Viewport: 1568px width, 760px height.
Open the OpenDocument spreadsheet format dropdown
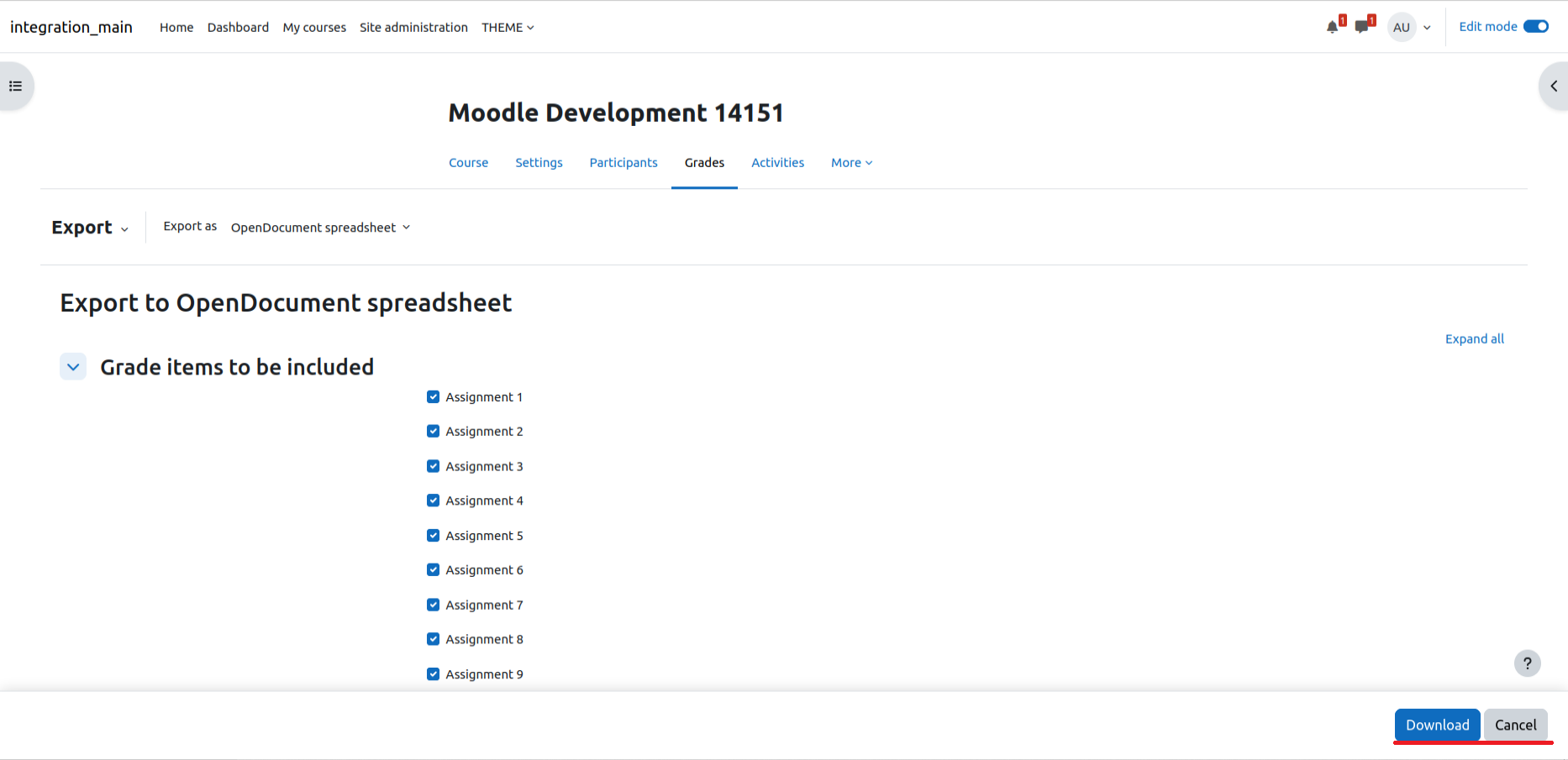(321, 228)
